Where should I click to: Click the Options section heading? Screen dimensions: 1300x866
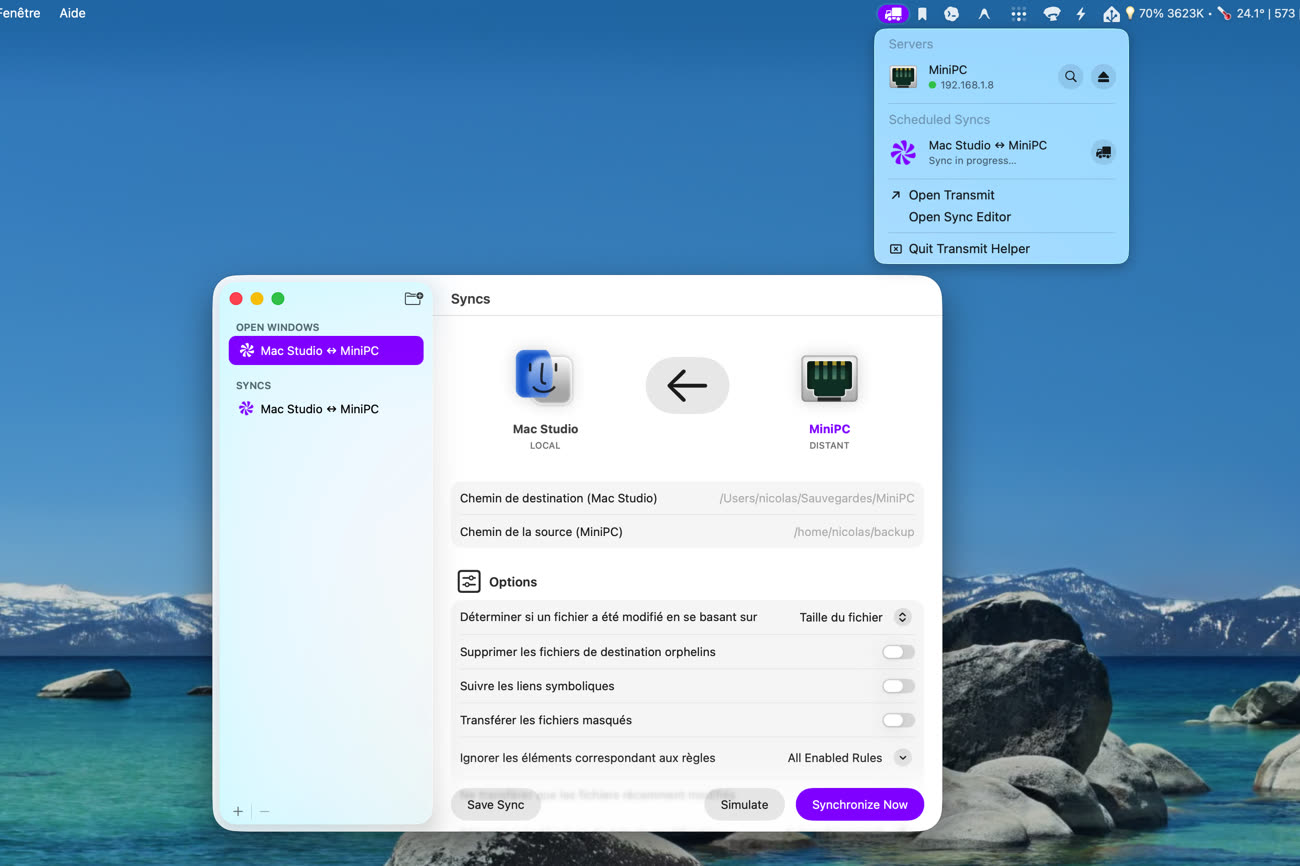click(x=513, y=582)
